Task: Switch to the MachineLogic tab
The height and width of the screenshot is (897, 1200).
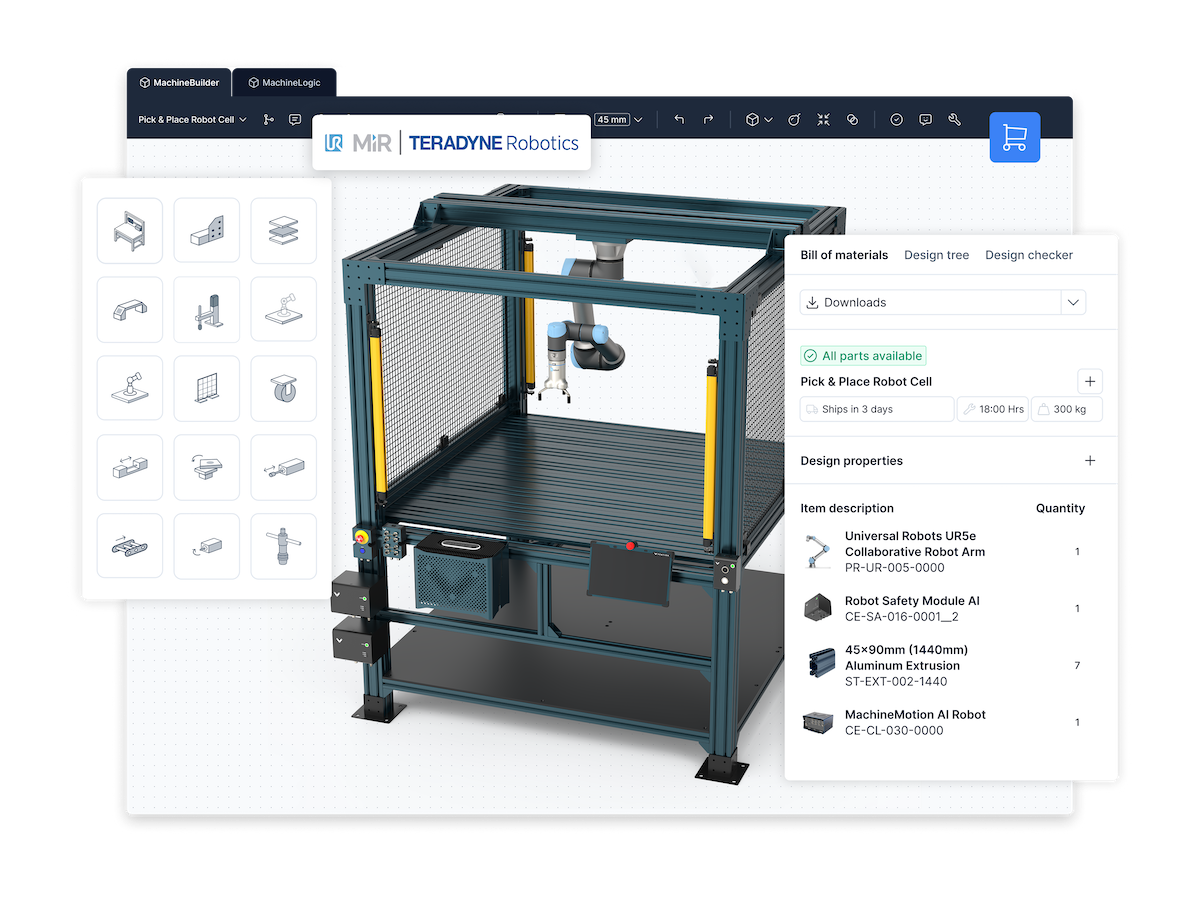Action: pyautogui.click(x=284, y=83)
